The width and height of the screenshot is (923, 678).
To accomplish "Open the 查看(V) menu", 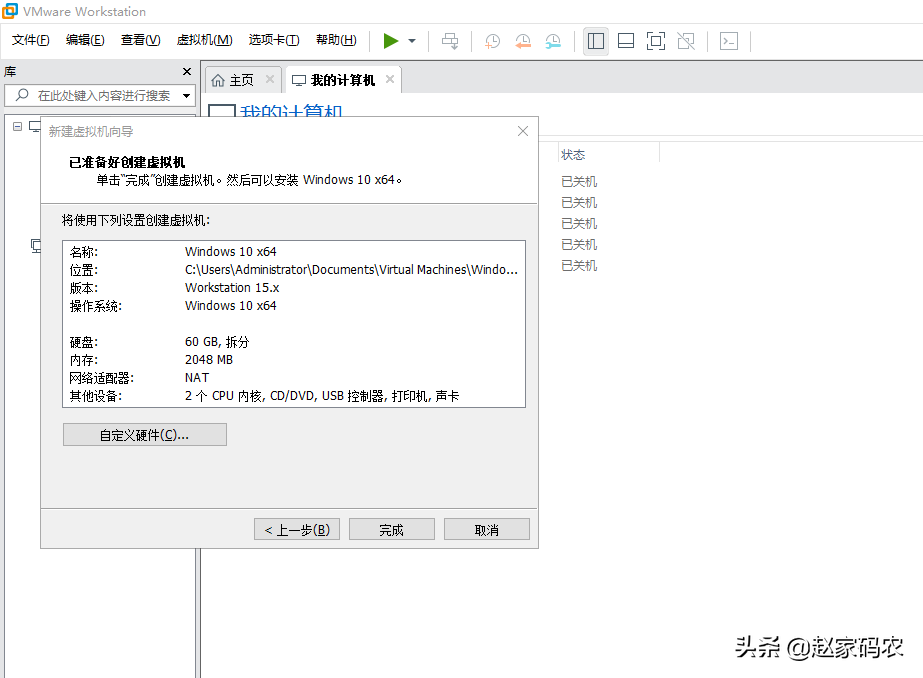I will click(x=140, y=40).
